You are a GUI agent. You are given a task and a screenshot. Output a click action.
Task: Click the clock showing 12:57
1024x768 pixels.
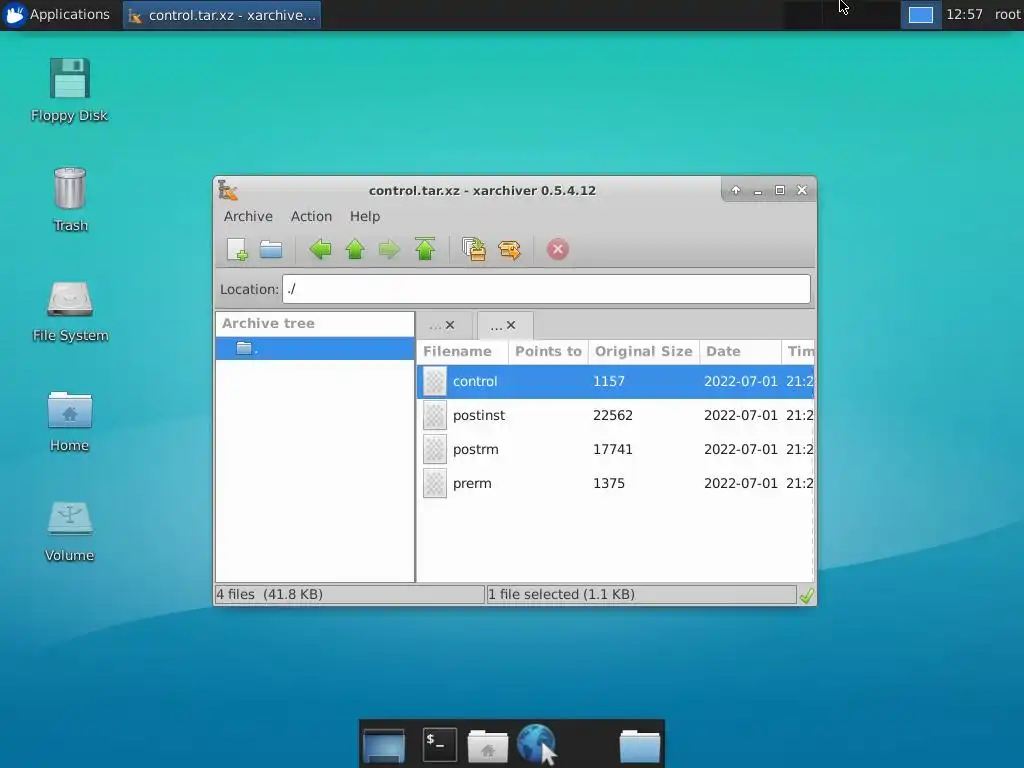(x=964, y=14)
